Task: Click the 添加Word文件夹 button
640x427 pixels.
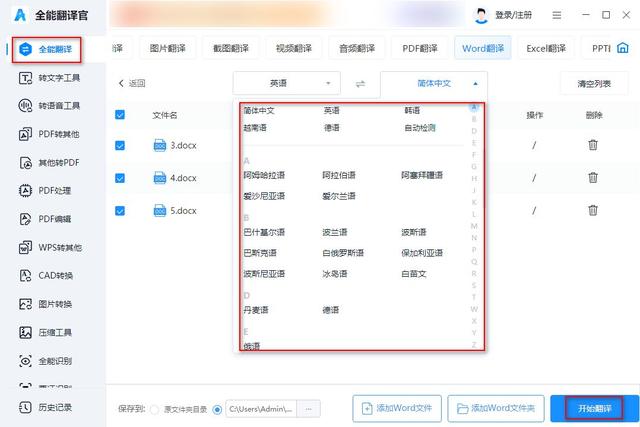Action: pyautogui.click(x=496, y=408)
